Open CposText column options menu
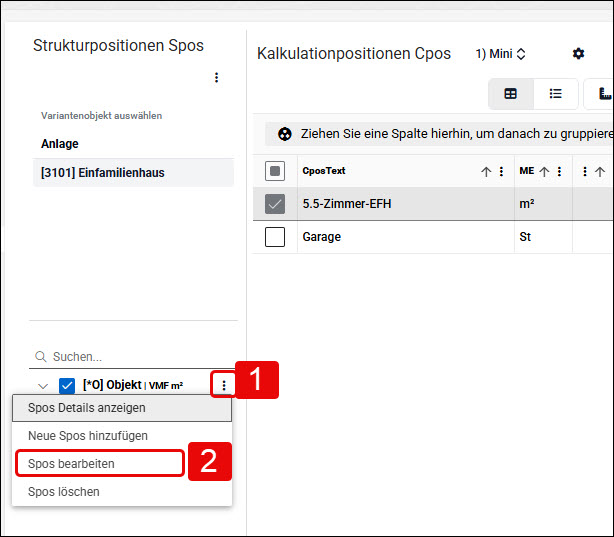The height and width of the screenshot is (537, 614). tap(501, 172)
